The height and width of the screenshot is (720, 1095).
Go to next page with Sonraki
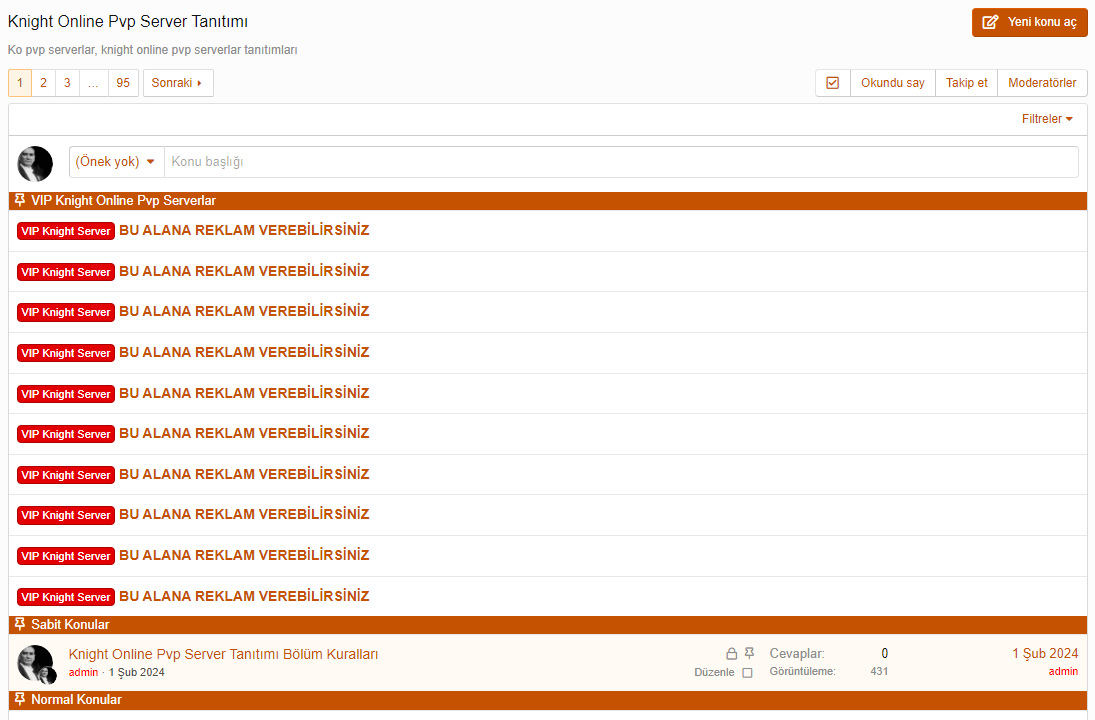[177, 83]
